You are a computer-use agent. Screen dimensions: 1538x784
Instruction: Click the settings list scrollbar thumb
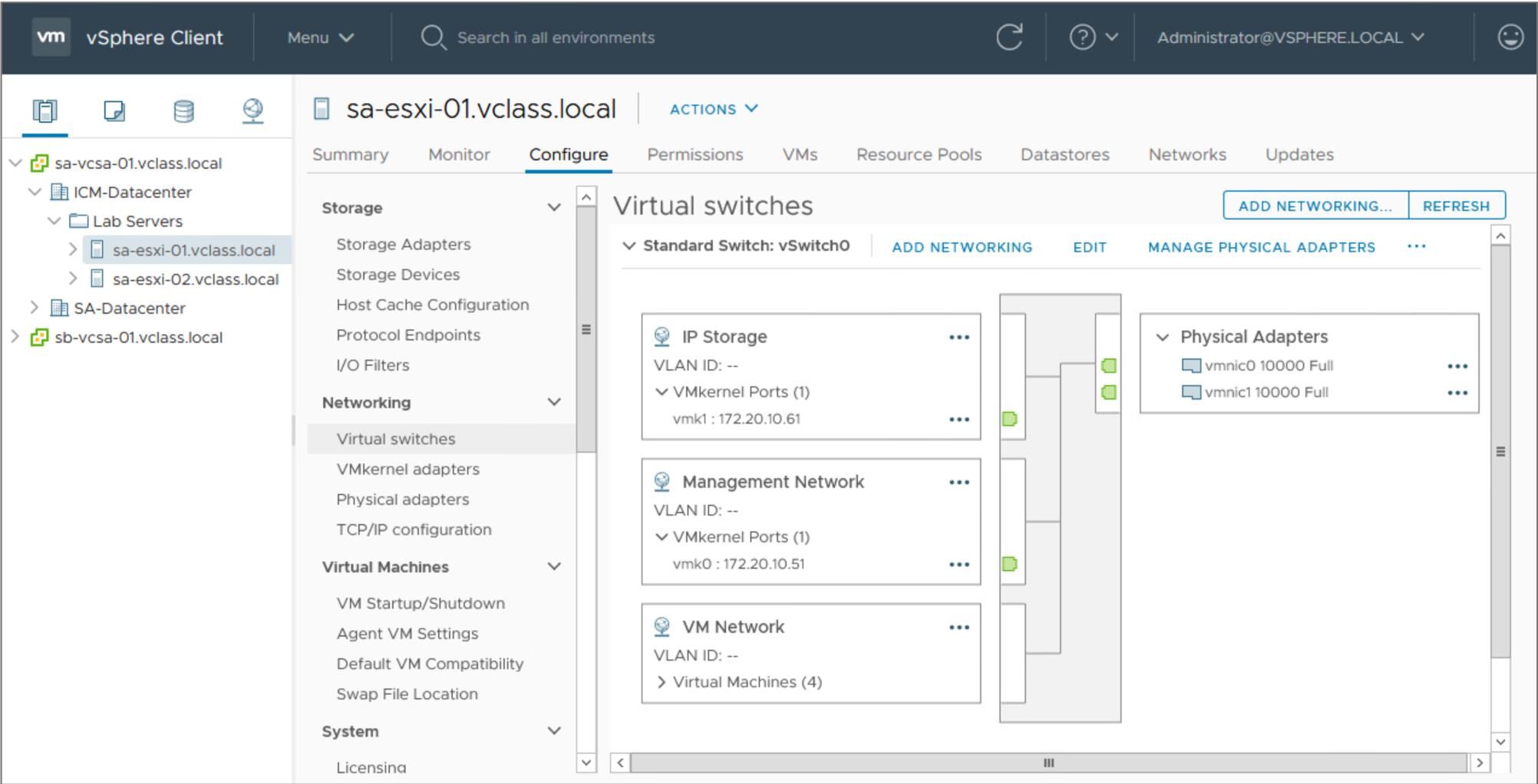[586, 330]
